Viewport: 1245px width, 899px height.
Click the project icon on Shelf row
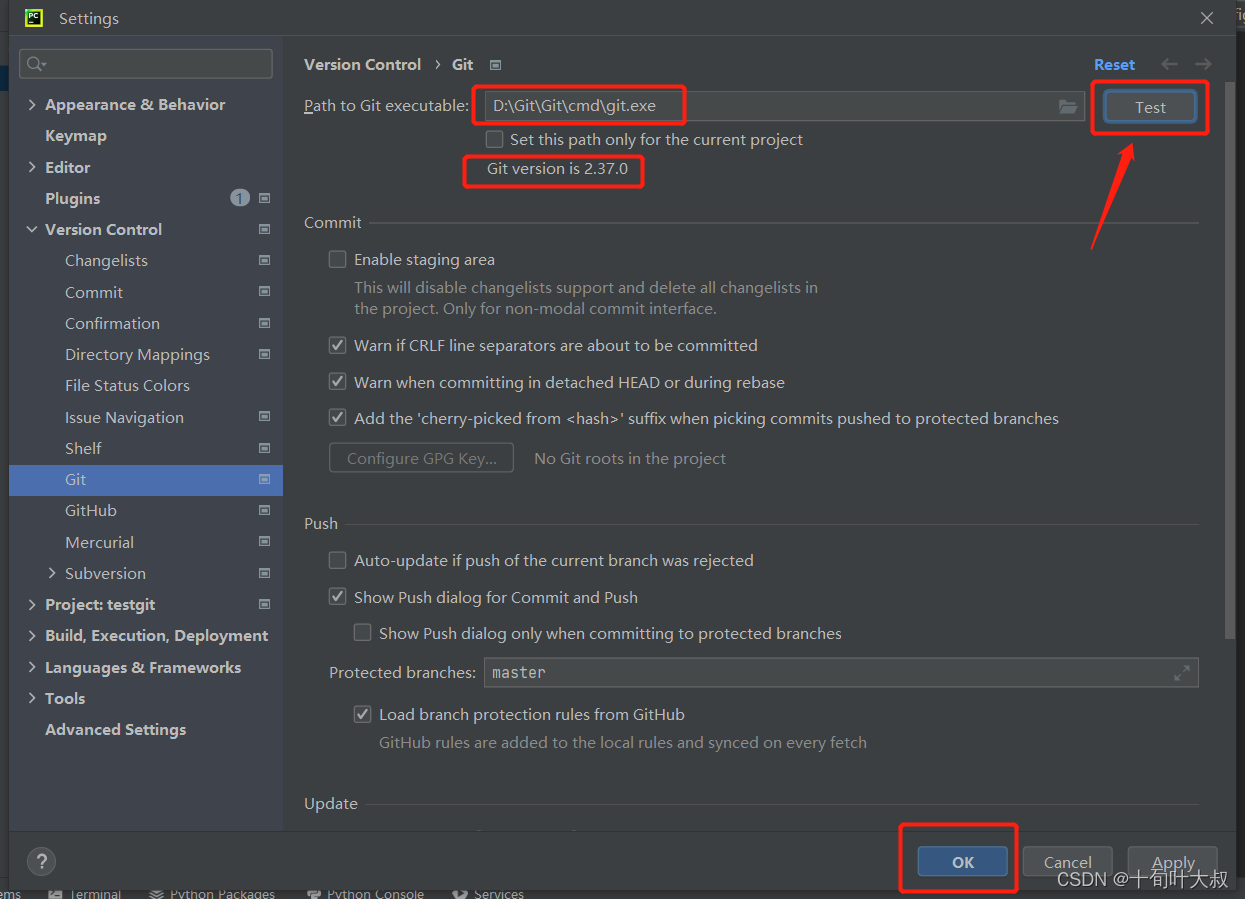[x=264, y=448]
